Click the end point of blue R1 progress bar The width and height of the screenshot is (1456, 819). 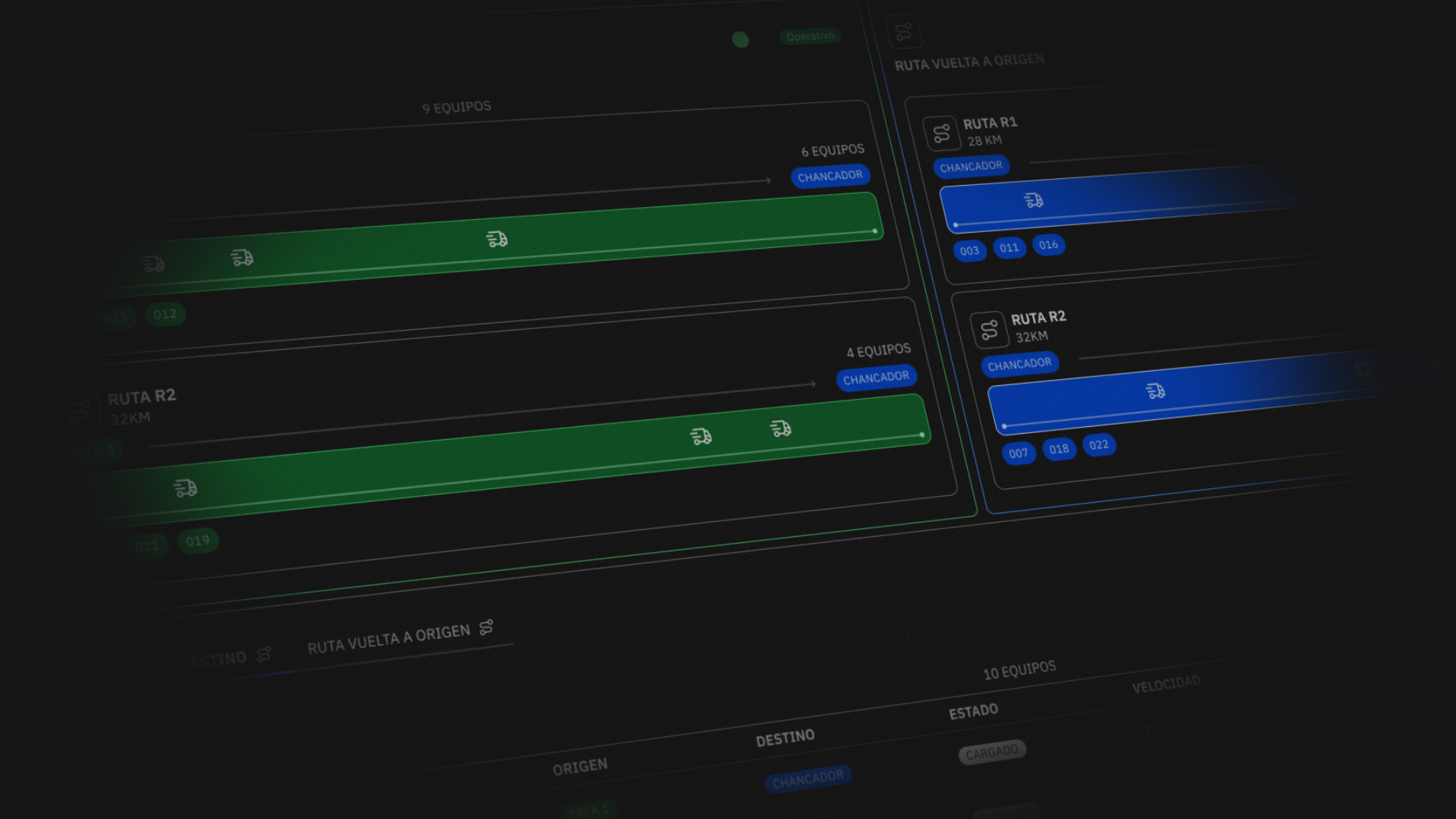click(x=955, y=225)
